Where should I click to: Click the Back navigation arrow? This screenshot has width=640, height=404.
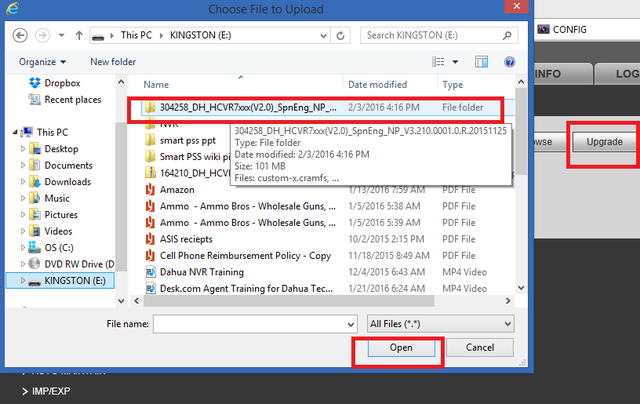[x=20, y=36]
